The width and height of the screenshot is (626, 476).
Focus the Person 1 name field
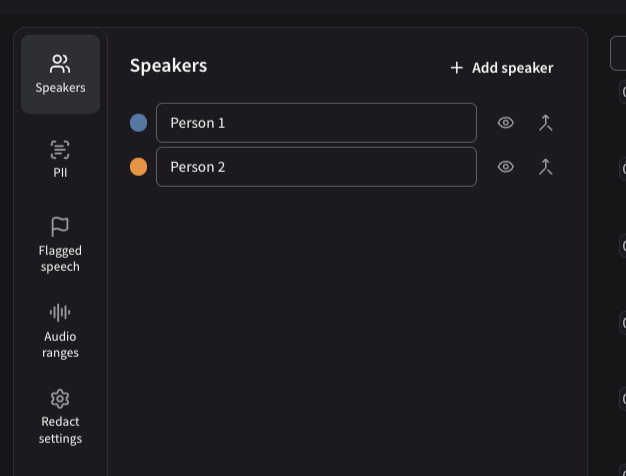316,123
